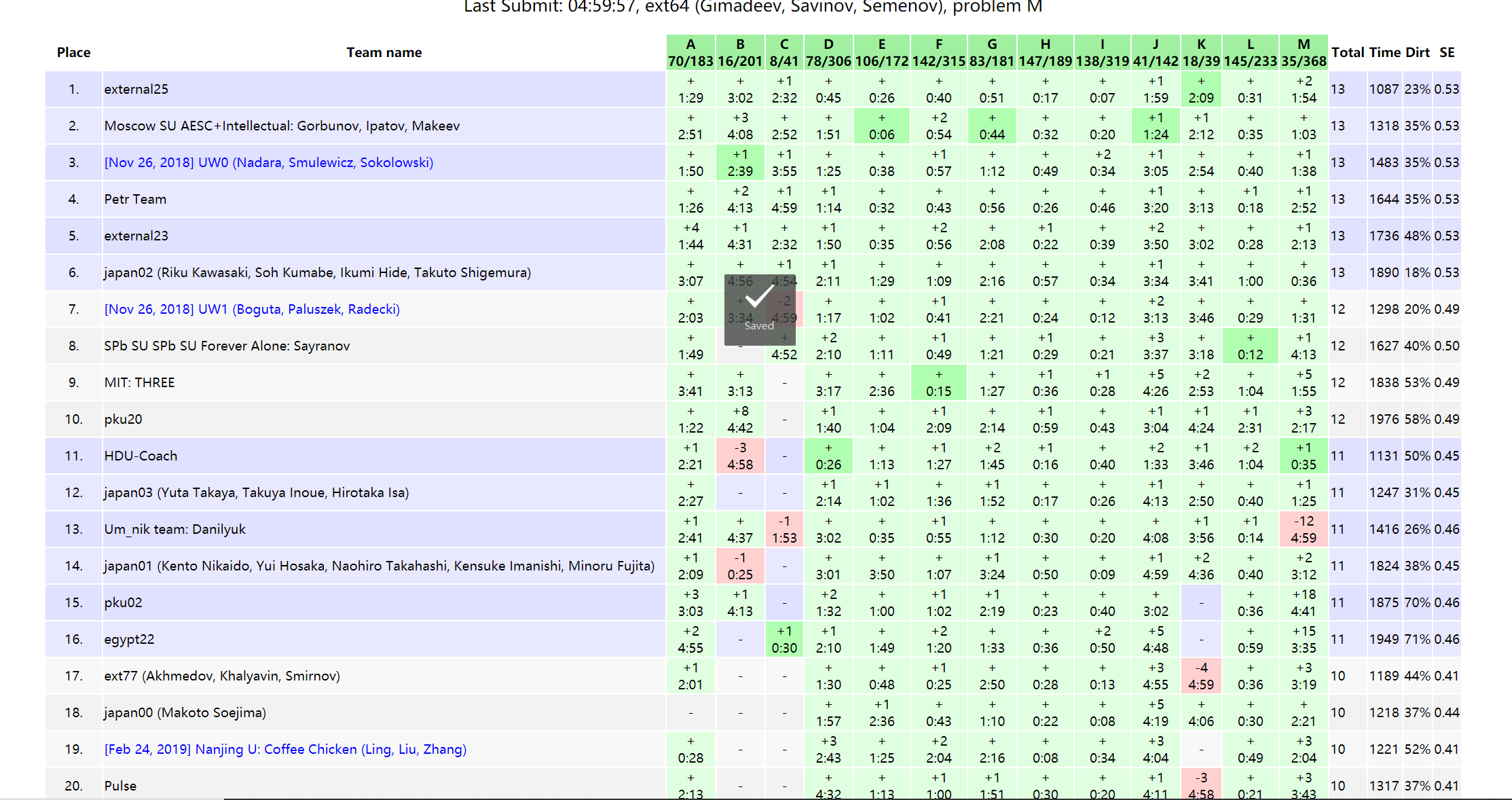Click pku02's +18 problem M cell
Screen dimensions: 1512x800
click(x=1304, y=602)
